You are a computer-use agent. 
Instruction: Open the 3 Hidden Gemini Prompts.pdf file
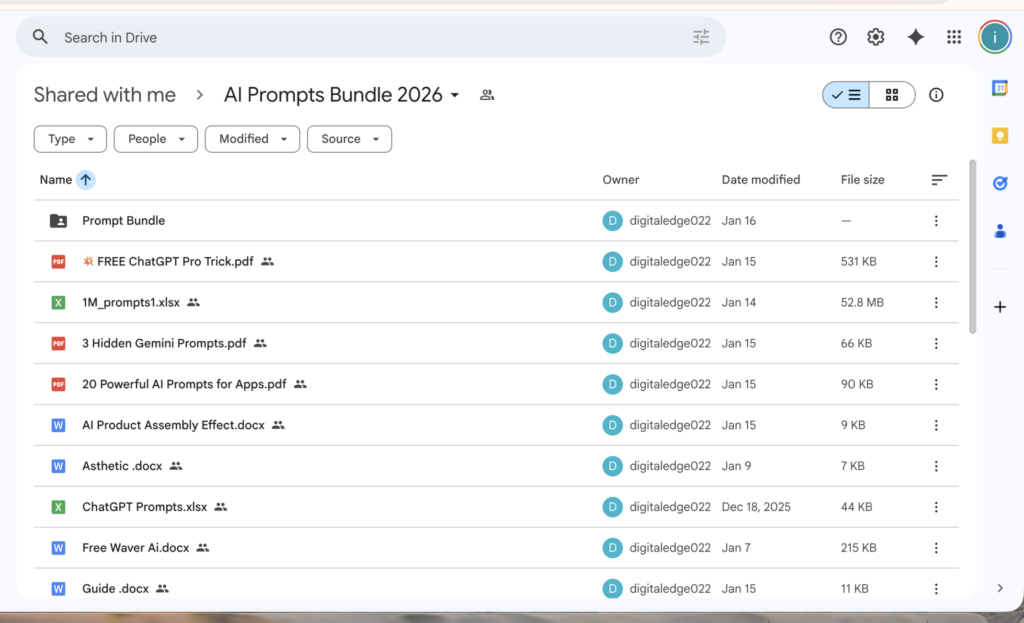tap(164, 343)
